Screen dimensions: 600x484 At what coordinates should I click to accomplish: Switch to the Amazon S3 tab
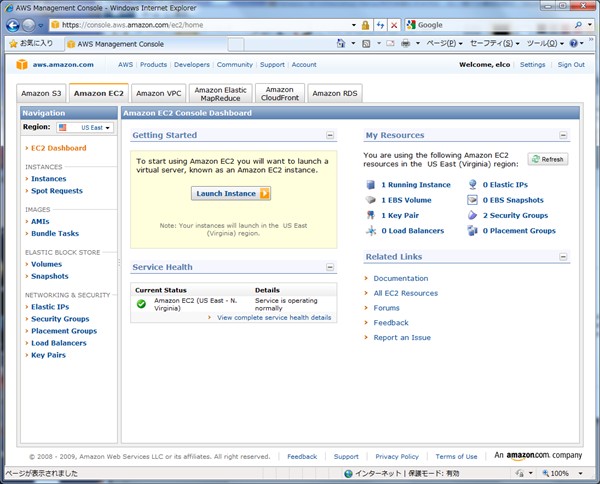(41, 93)
